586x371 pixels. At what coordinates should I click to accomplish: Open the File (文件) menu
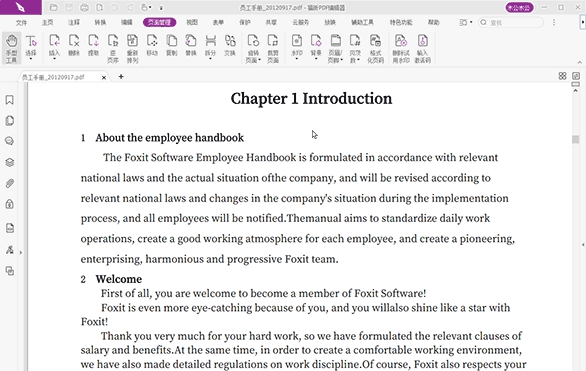pos(21,22)
